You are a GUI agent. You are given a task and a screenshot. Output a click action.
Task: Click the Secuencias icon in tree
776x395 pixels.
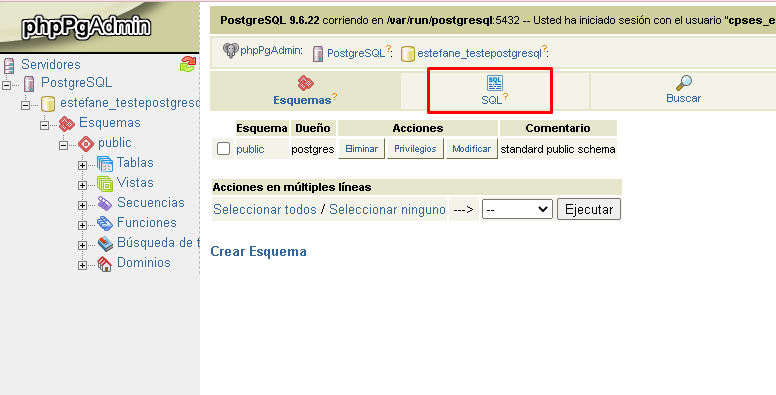click(105, 203)
